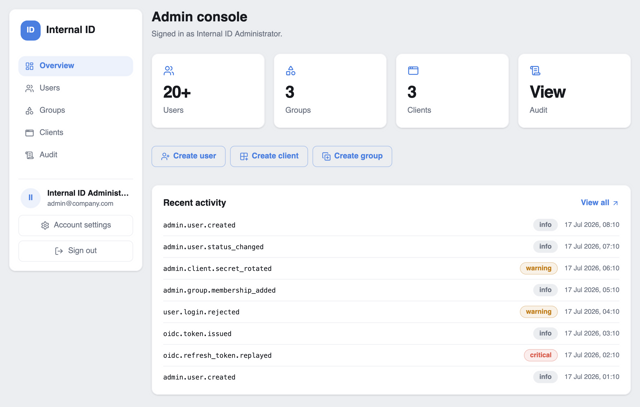
Task: Click the Sign out arrow icon
Action: tap(59, 251)
